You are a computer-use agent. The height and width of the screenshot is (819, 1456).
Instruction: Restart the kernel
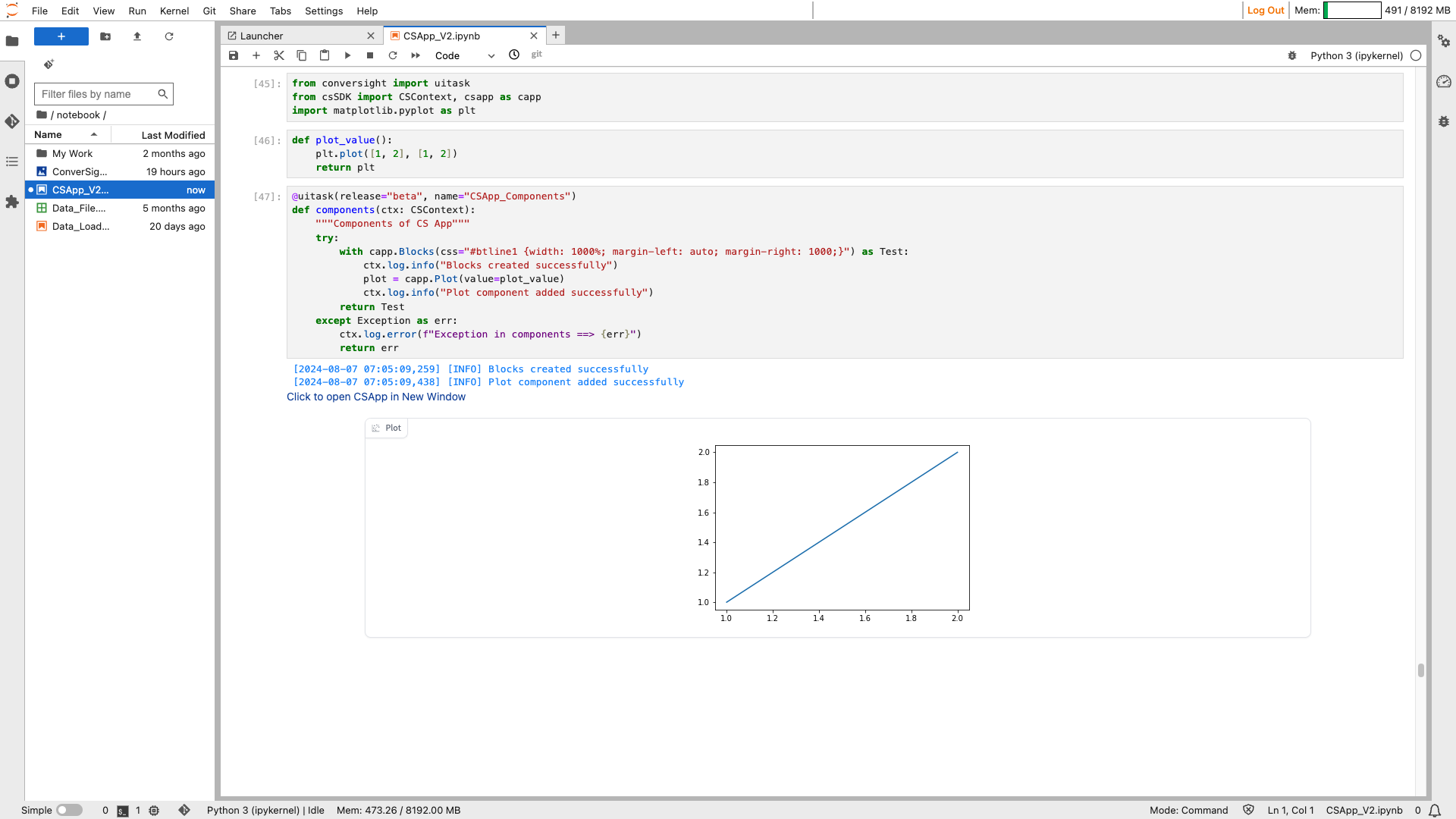click(x=393, y=55)
